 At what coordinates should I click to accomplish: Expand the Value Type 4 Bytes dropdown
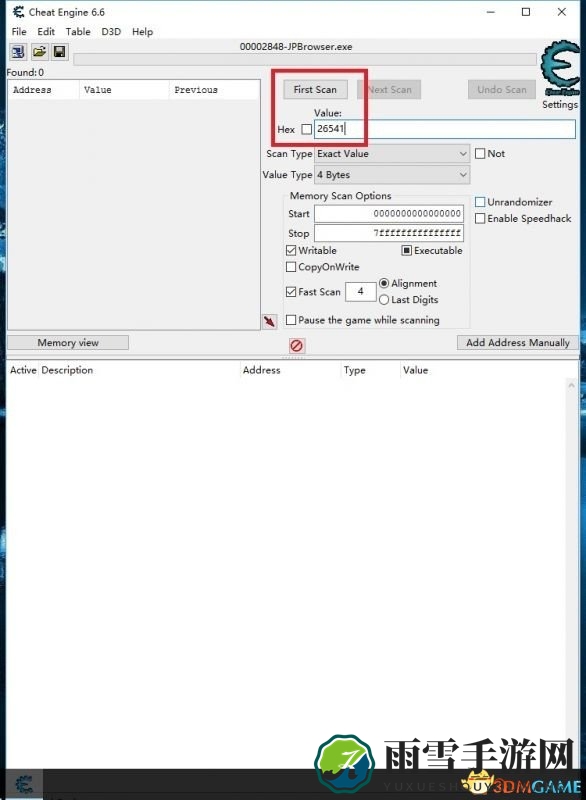click(x=392, y=175)
